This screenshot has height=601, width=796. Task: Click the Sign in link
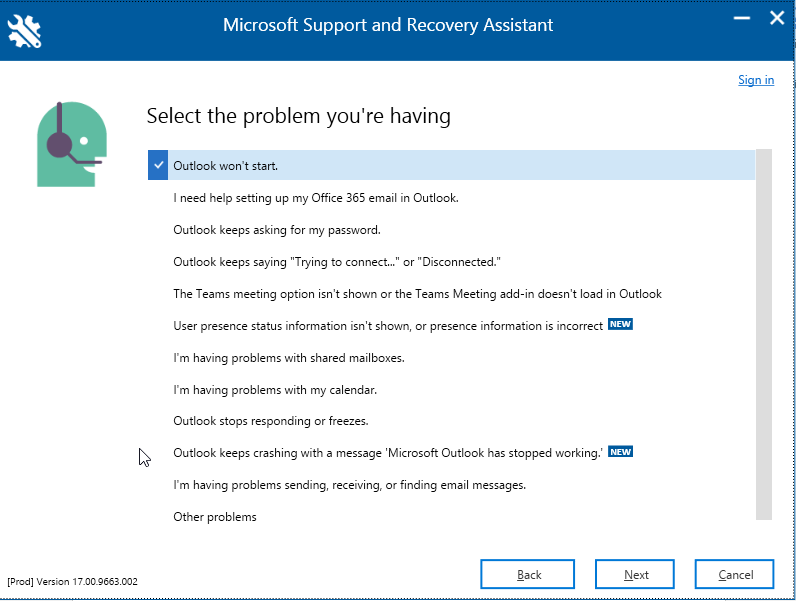756,80
